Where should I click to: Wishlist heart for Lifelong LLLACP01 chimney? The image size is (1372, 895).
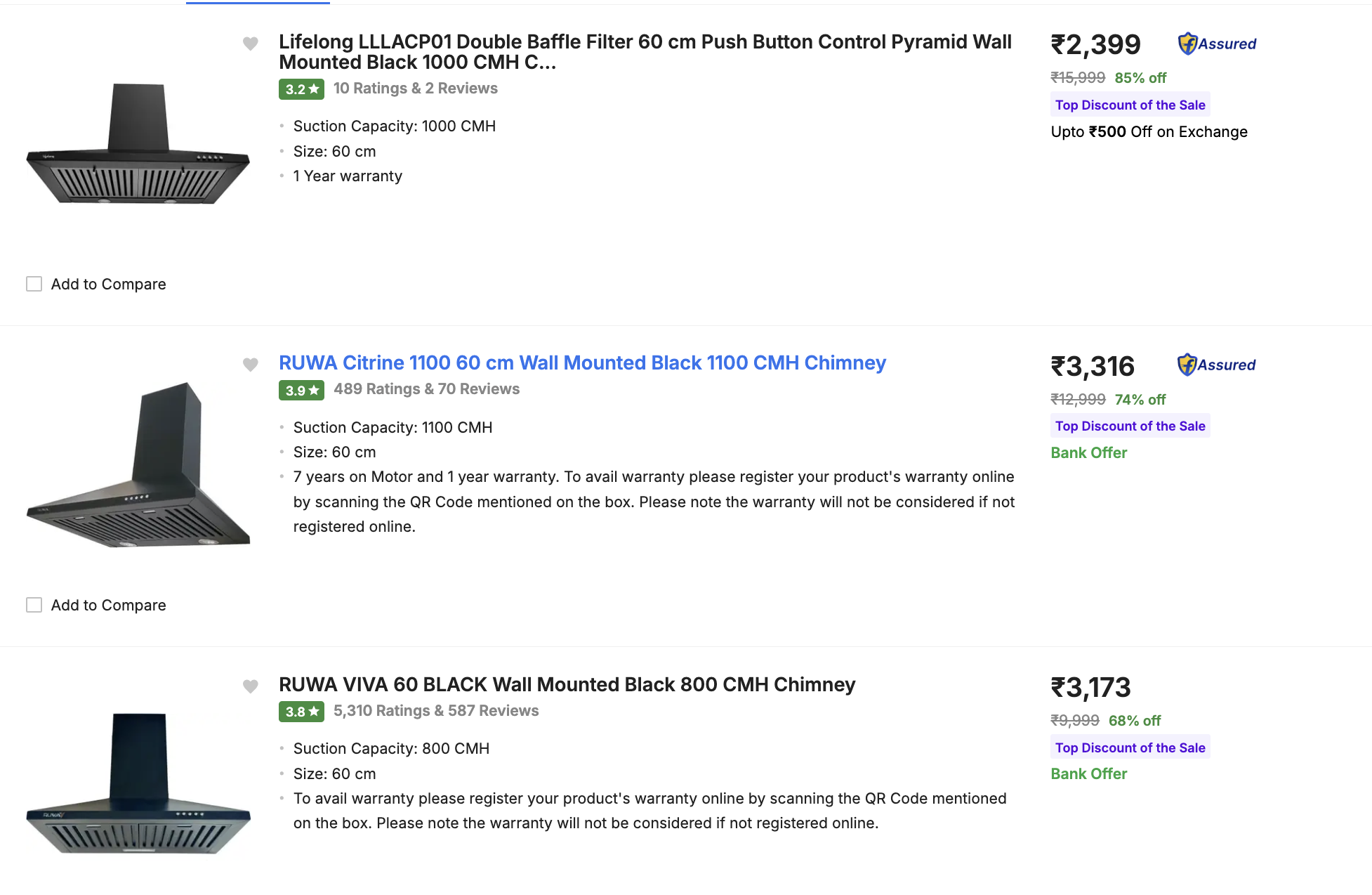(250, 44)
